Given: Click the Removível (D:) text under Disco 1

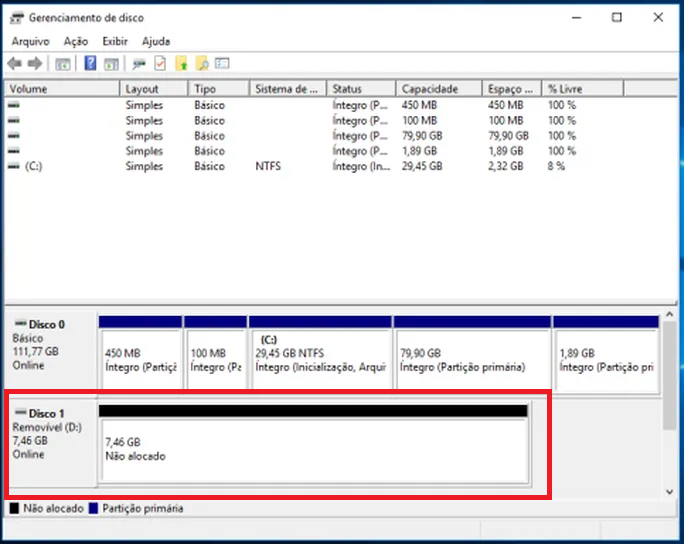Looking at the screenshot, I should pos(47,427).
